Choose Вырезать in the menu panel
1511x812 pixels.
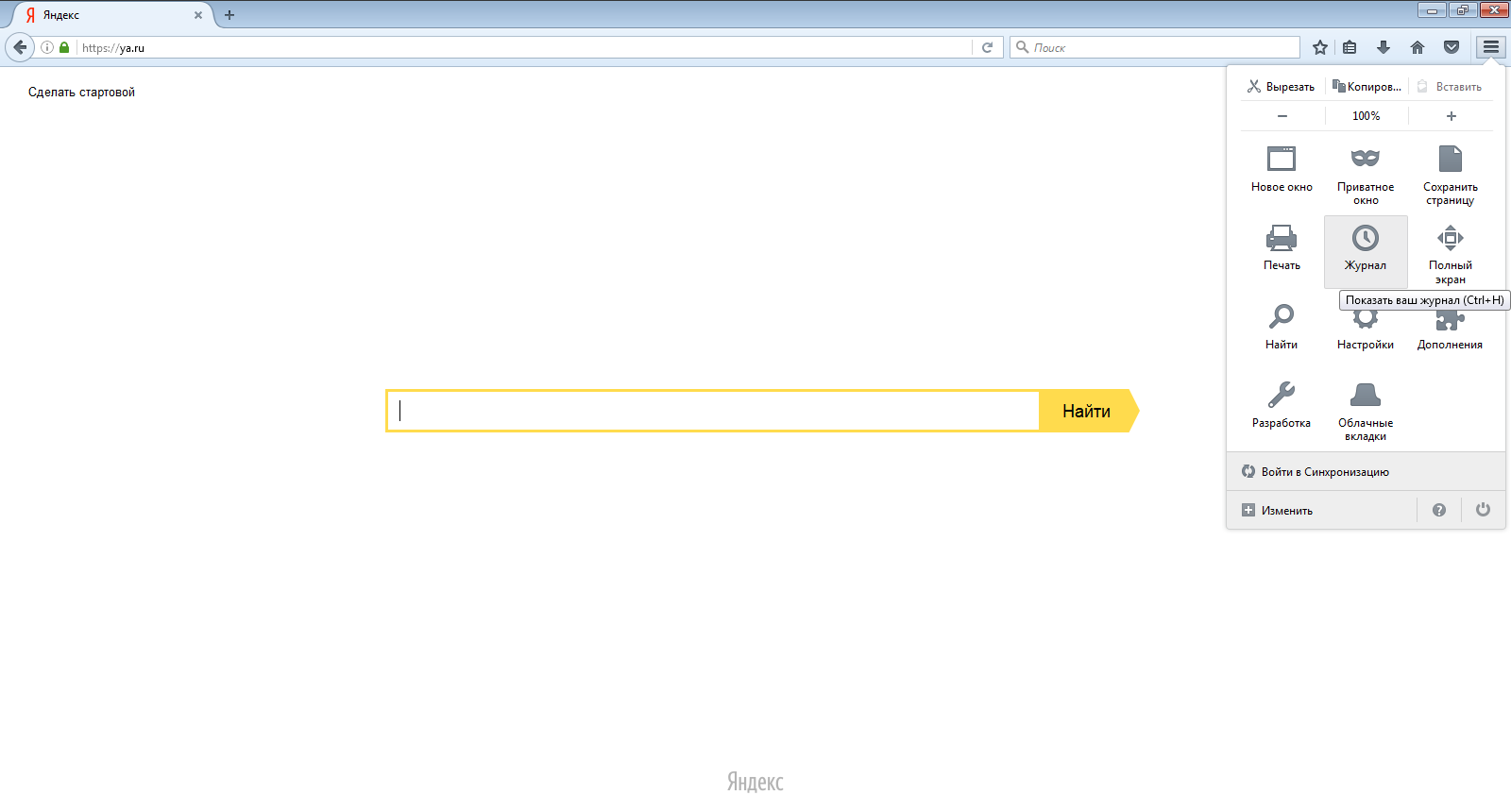coord(1282,87)
